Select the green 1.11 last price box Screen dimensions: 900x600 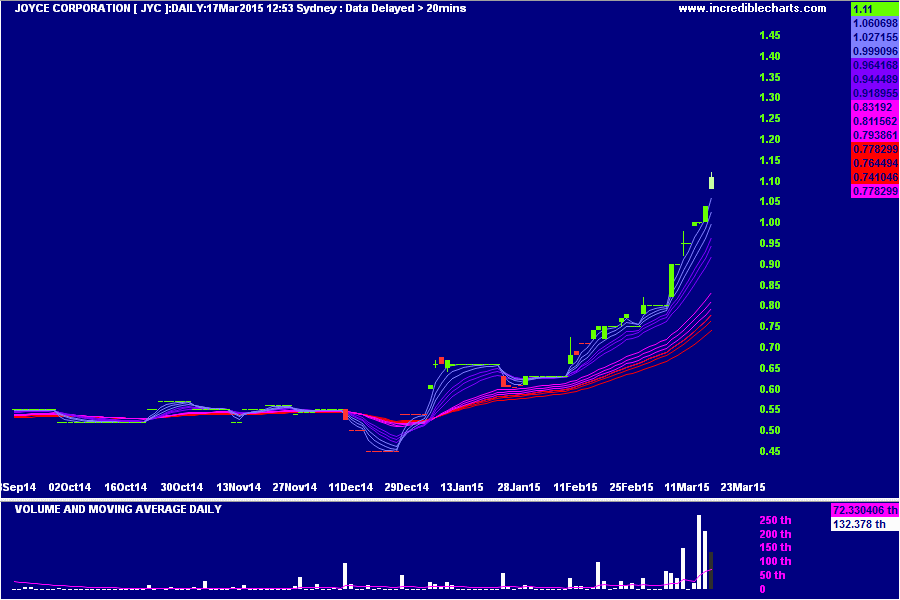tap(875, 9)
